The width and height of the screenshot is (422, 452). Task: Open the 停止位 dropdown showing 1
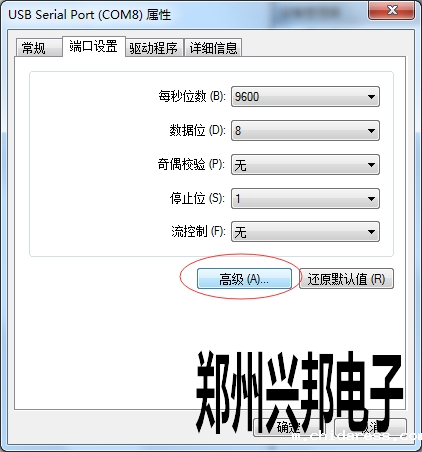click(305, 199)
